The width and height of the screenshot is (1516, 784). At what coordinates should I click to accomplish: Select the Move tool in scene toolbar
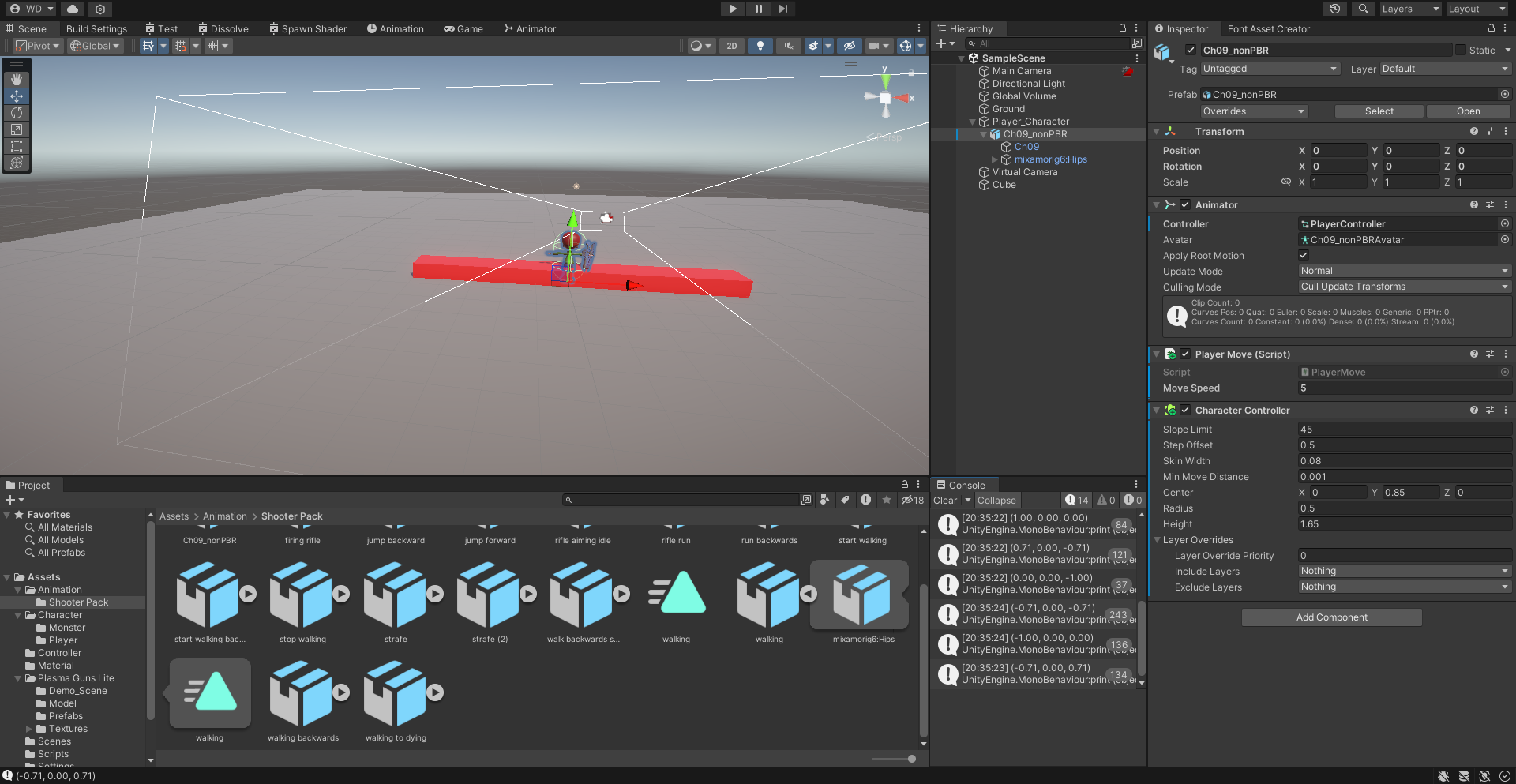tap(17, 96)
